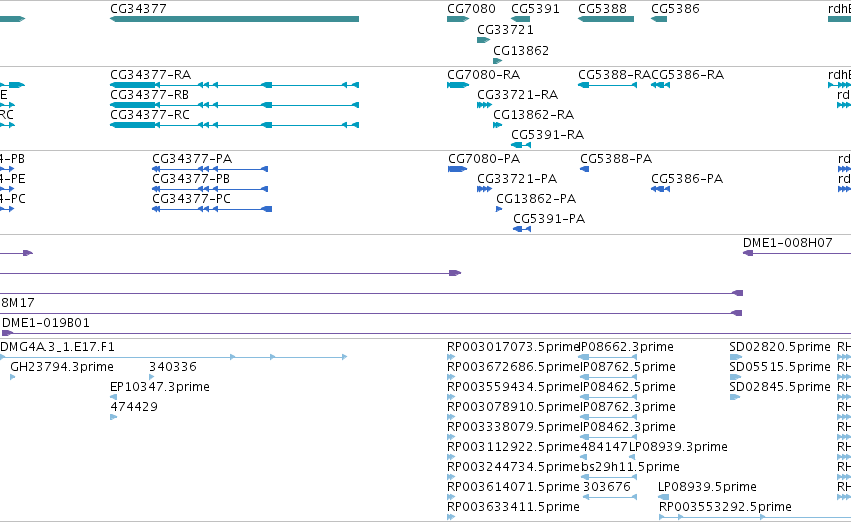Select the RP003017073.5prime EST
The width and height of the screenshot is (851, 522).
coord(451,357)
